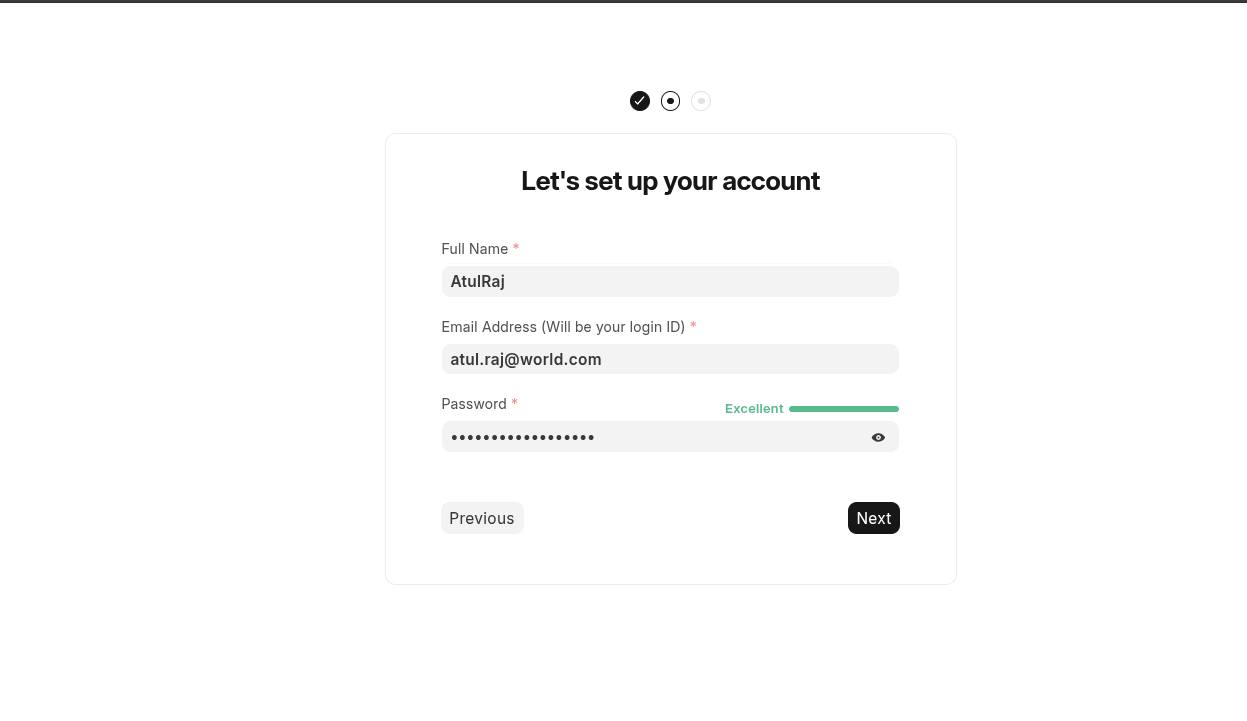Click the red asterisk next to Password

[514, 403]
